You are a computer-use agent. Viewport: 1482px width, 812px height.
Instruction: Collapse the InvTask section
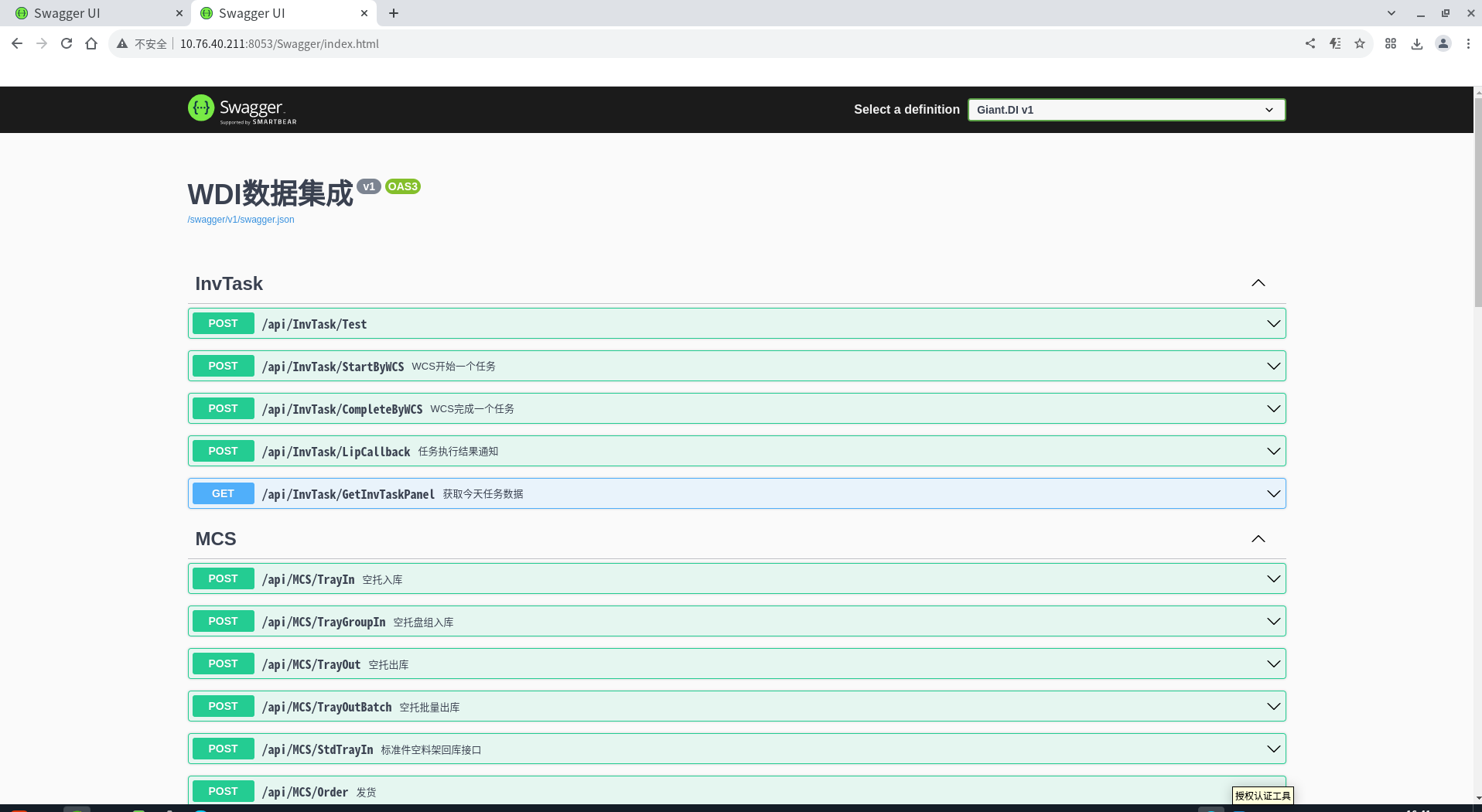1258,283
